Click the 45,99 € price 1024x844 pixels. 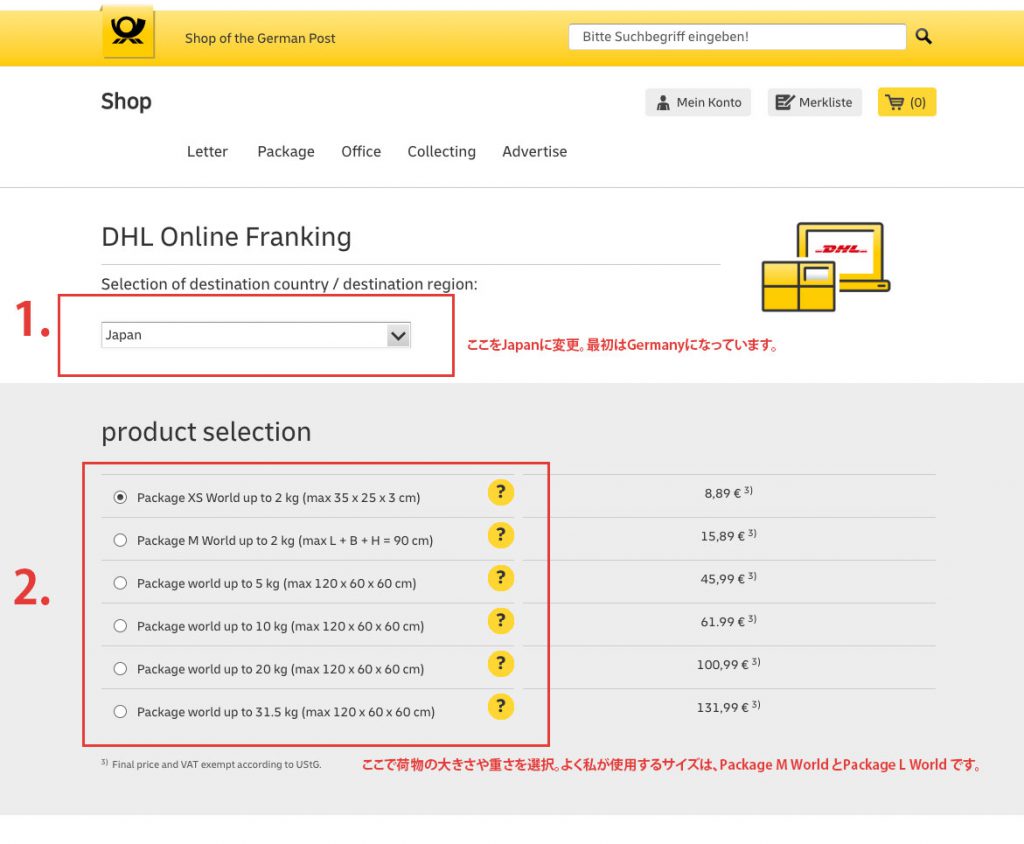click(728, 578)
